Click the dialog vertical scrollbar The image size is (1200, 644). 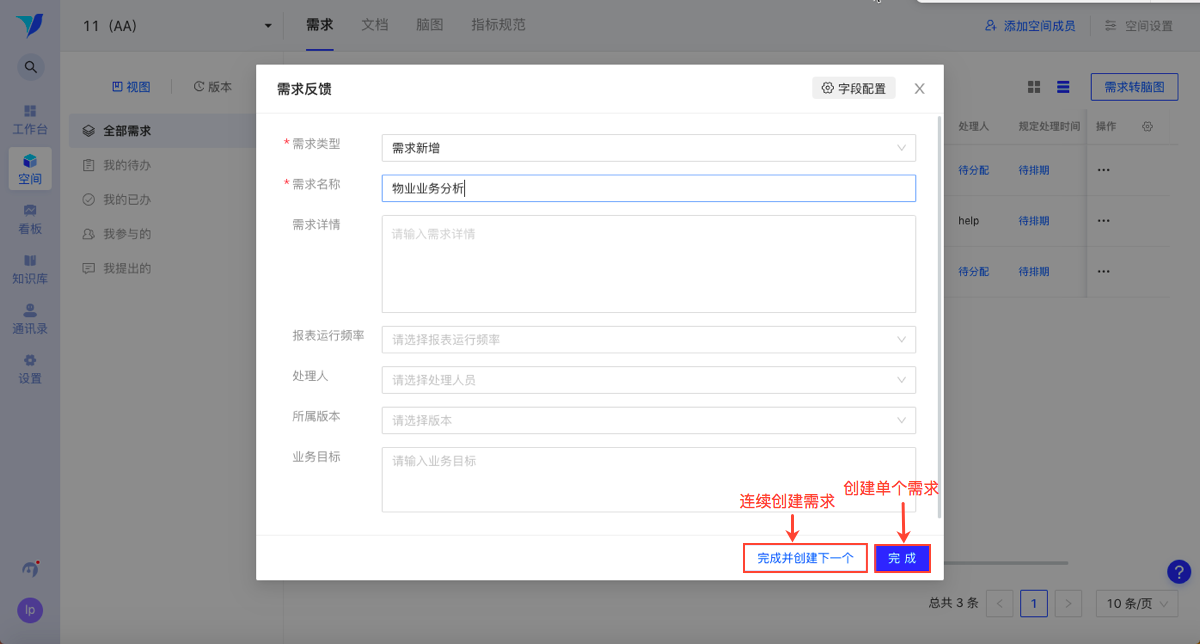click(x=939, y=316)
